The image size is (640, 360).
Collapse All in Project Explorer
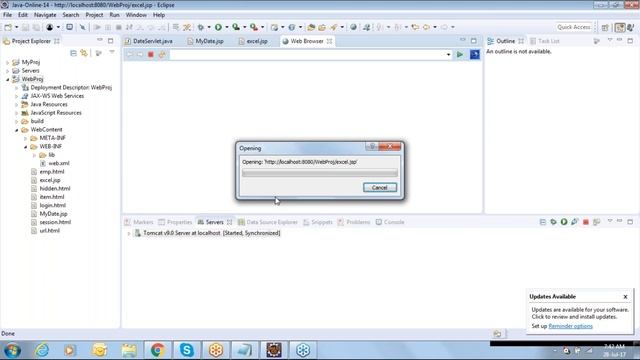[x=73, y=53]
